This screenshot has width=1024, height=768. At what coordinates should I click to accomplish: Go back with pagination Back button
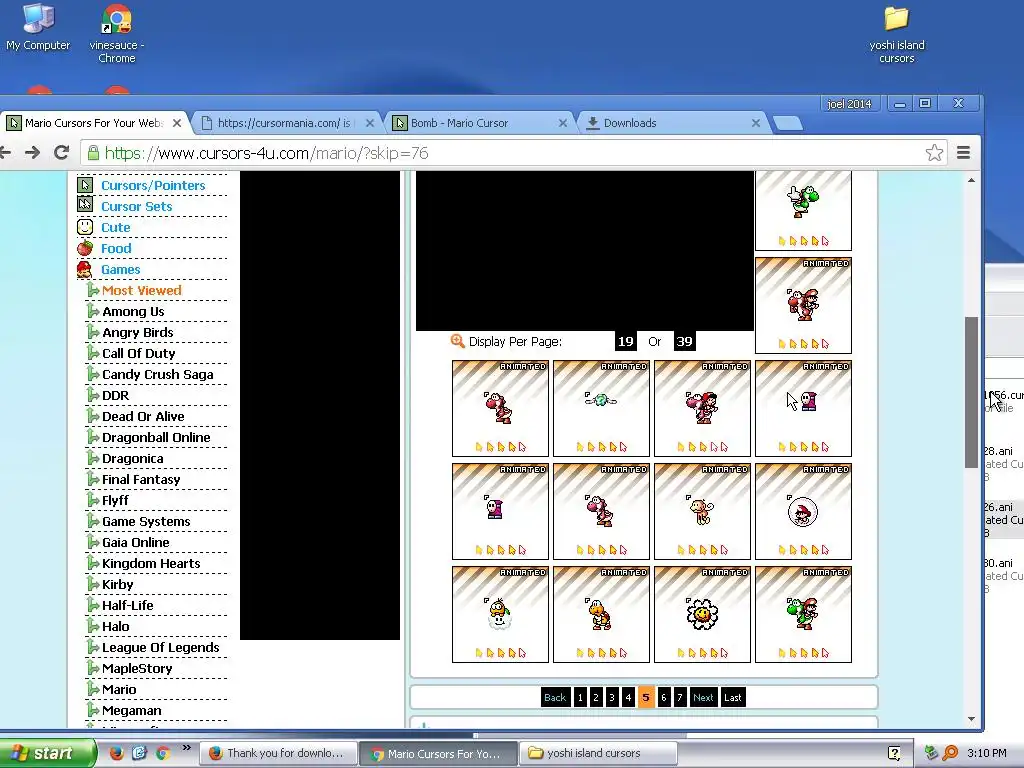[555, 697]
